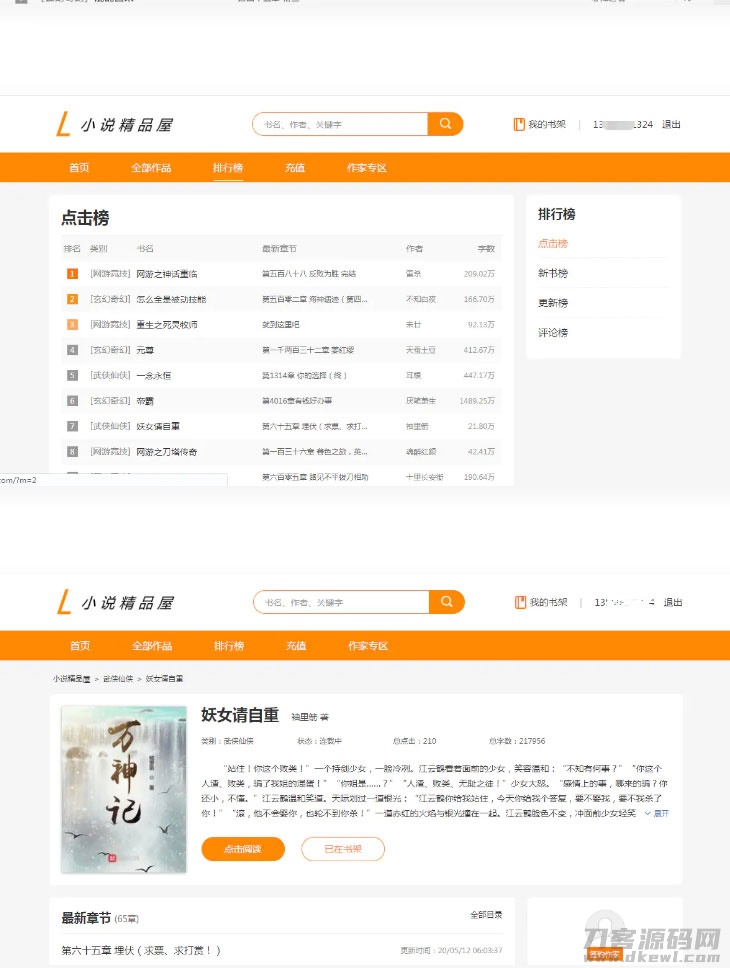730x968 pixels.
Task: Click rank 6 badge beside 帝霸
Action: point(72,401)
